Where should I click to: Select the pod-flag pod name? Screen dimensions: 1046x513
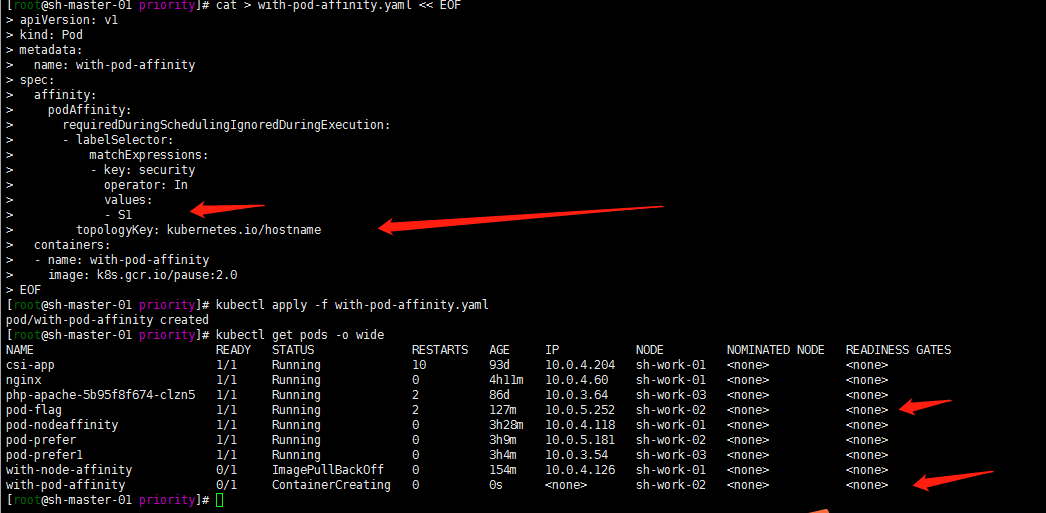coord(33,410)
